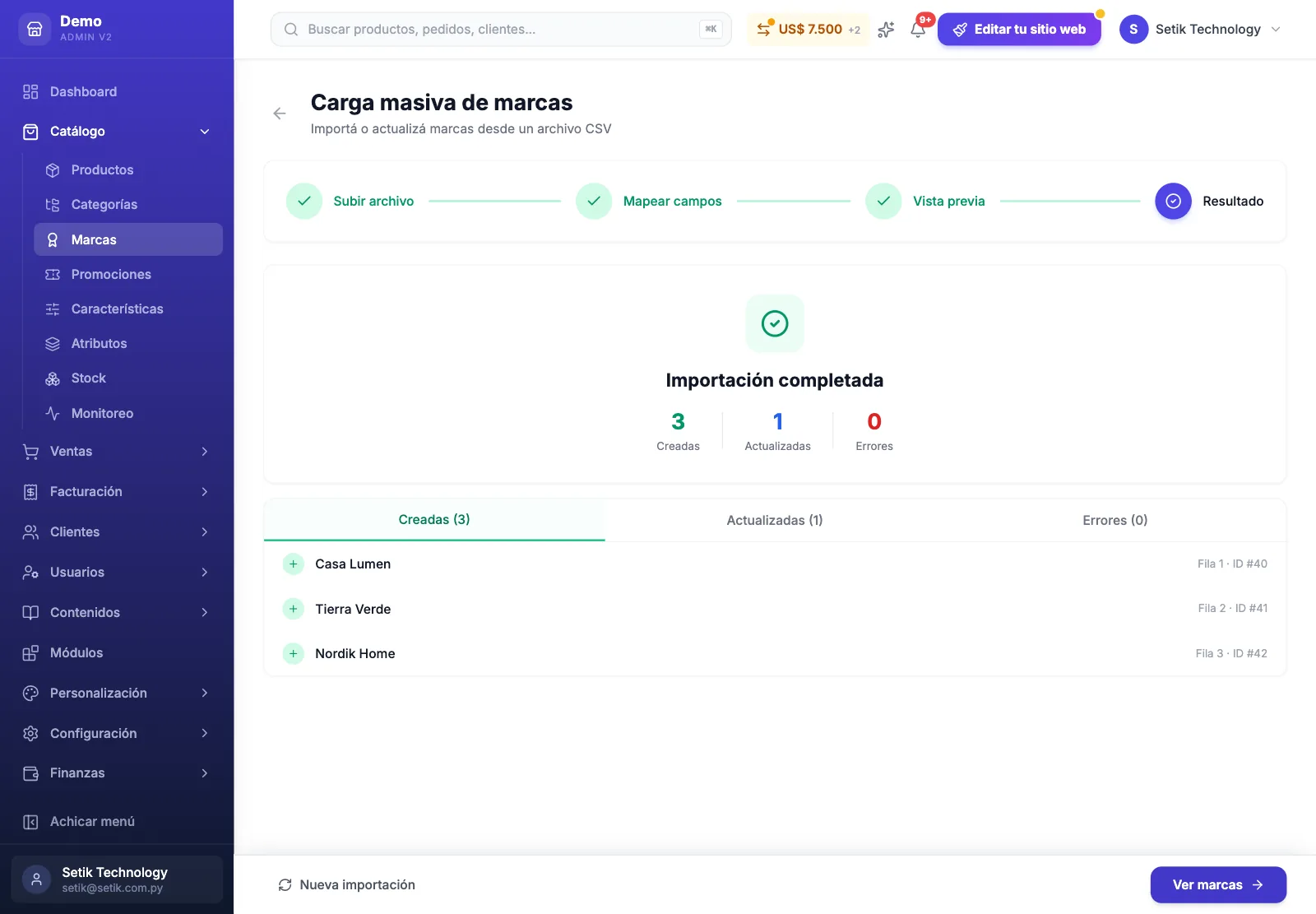Click Editar tu sitio web button
The width and height of the screenshot is (1316, 914).
pyautogui.click(x=1019, y=30)
